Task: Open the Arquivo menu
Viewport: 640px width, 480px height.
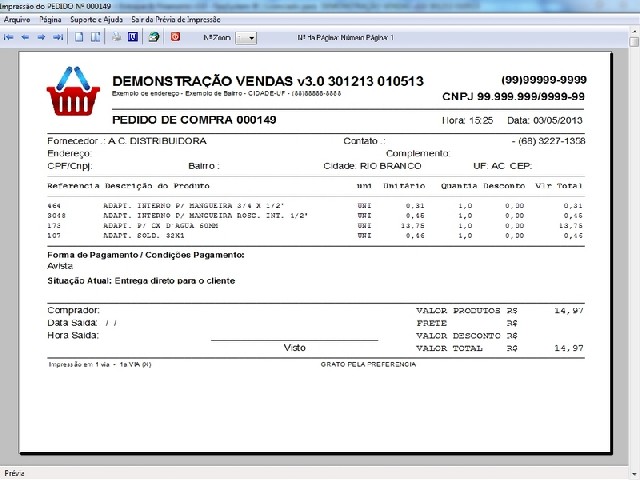Action: point(18,19)
